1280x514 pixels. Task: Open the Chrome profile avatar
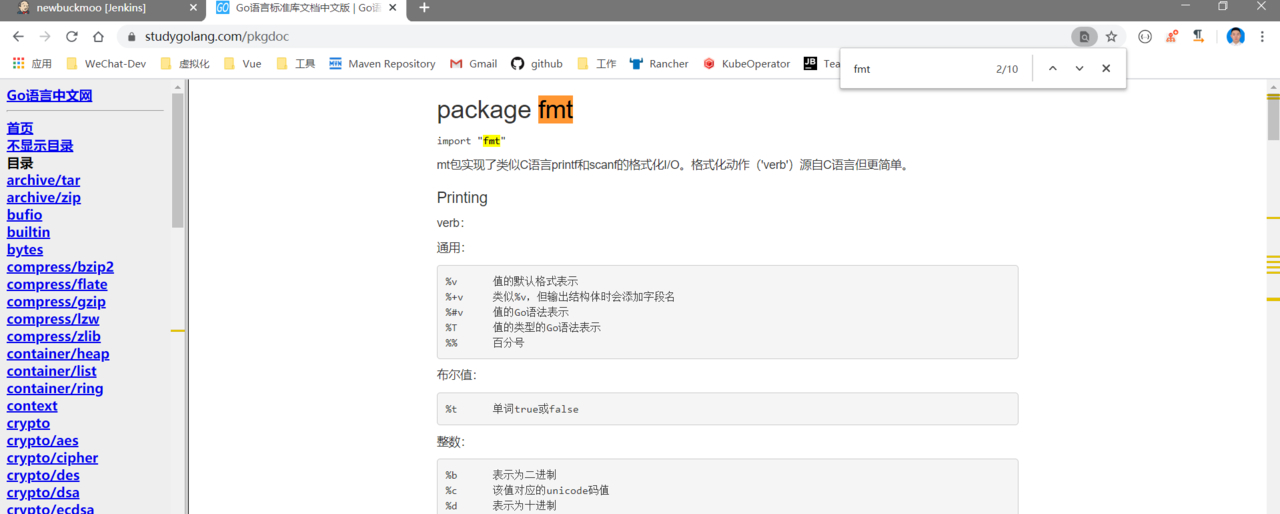[x=1236, y=37]
